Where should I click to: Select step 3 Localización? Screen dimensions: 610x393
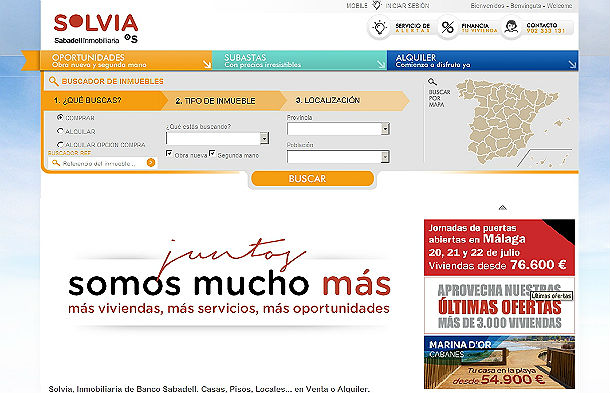[x=344, y=100]
